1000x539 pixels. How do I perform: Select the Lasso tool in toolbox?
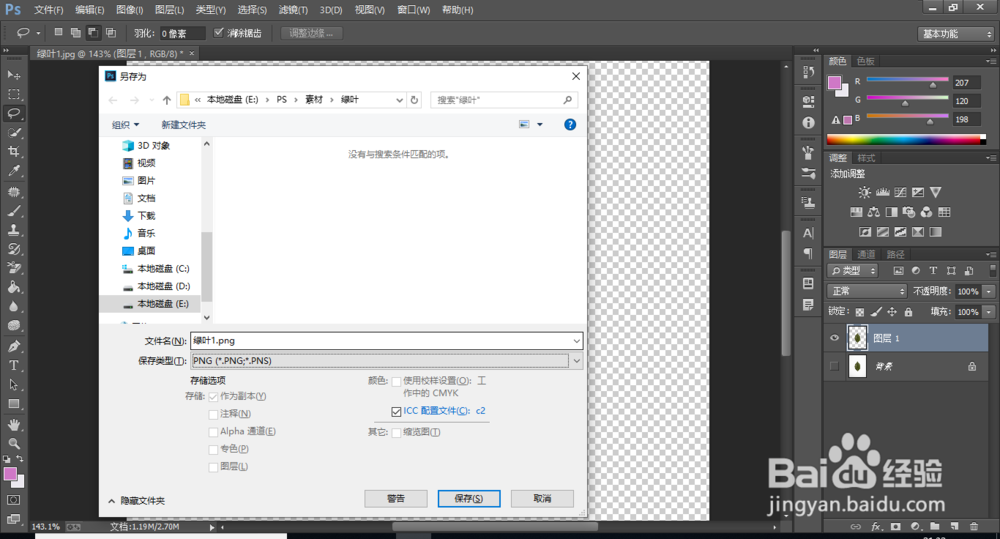(x=13, y=114)
